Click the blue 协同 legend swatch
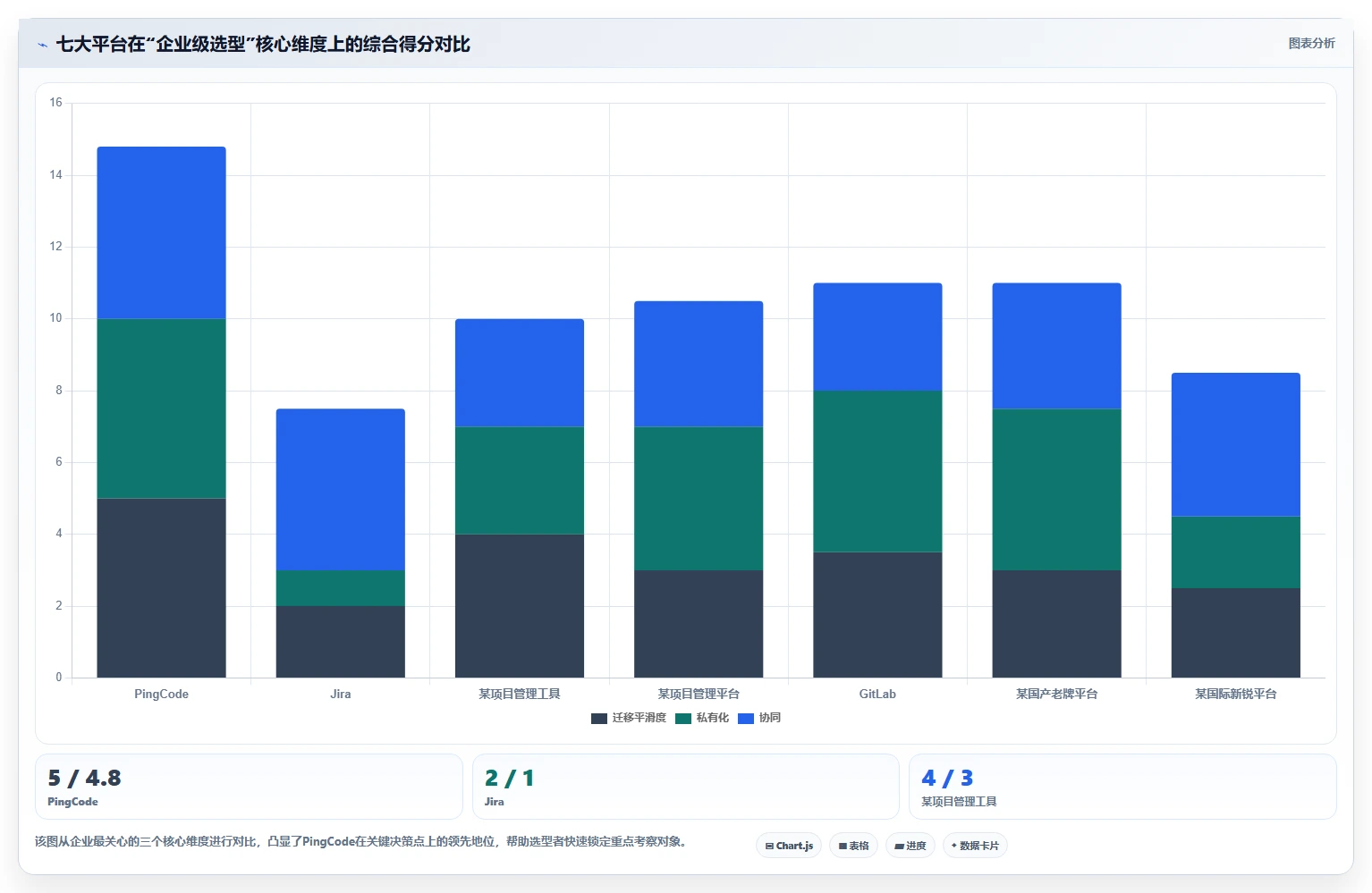The height and width of the screenshot is (893, 1372). 746,719
